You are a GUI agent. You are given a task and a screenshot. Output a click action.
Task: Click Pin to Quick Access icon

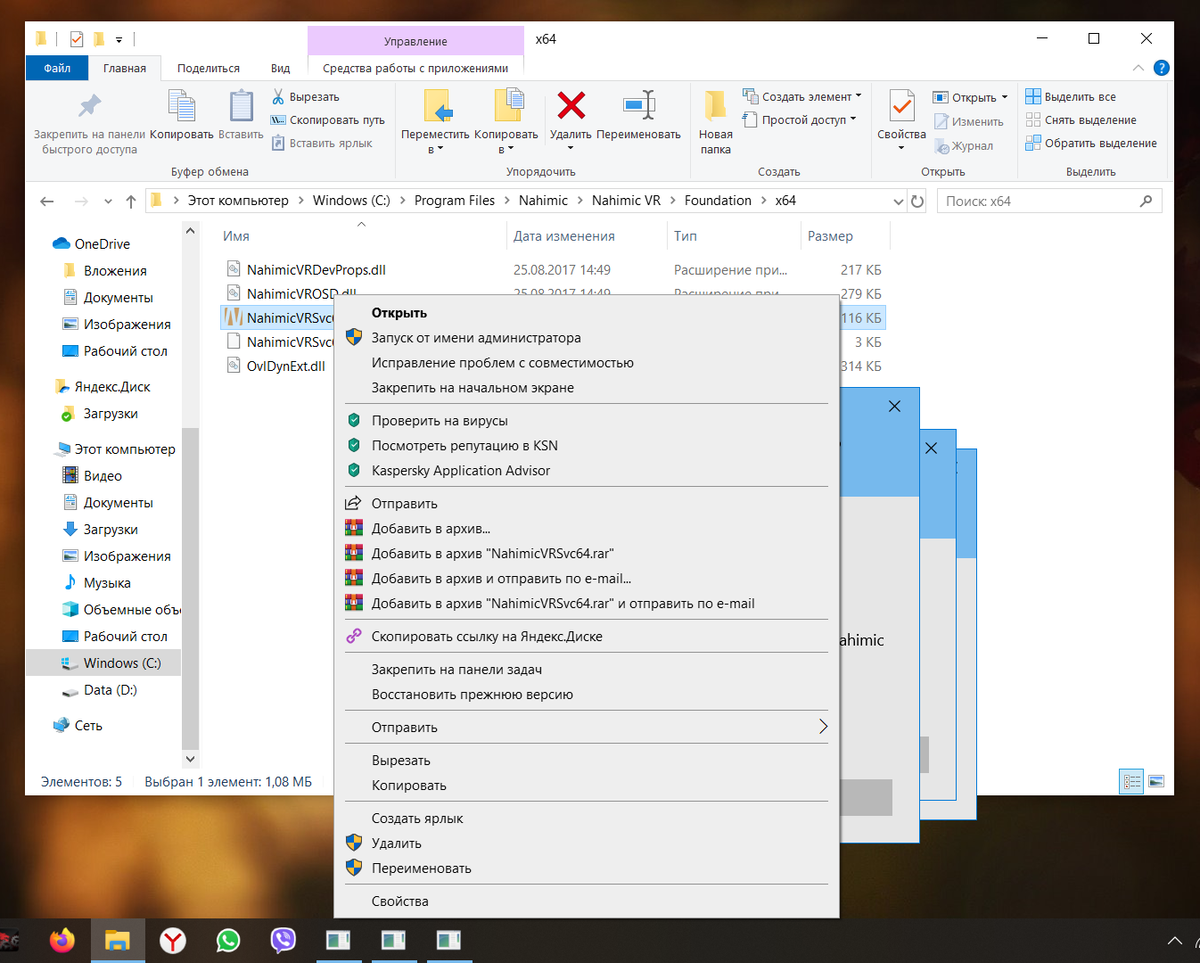(90, 106)
